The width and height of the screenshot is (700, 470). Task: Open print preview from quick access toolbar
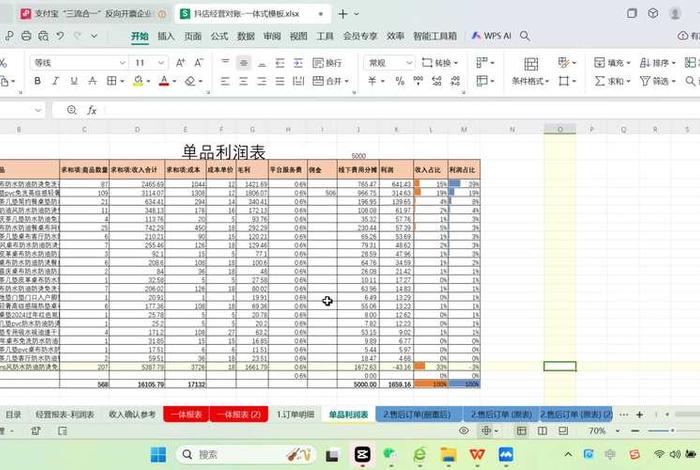(x=43, y=36)
